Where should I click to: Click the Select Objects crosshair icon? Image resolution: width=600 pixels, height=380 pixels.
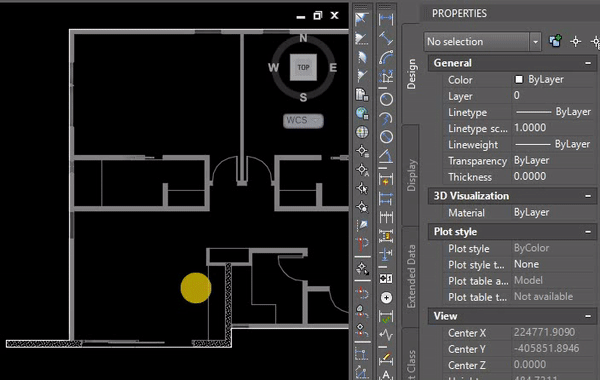[576, 41]
